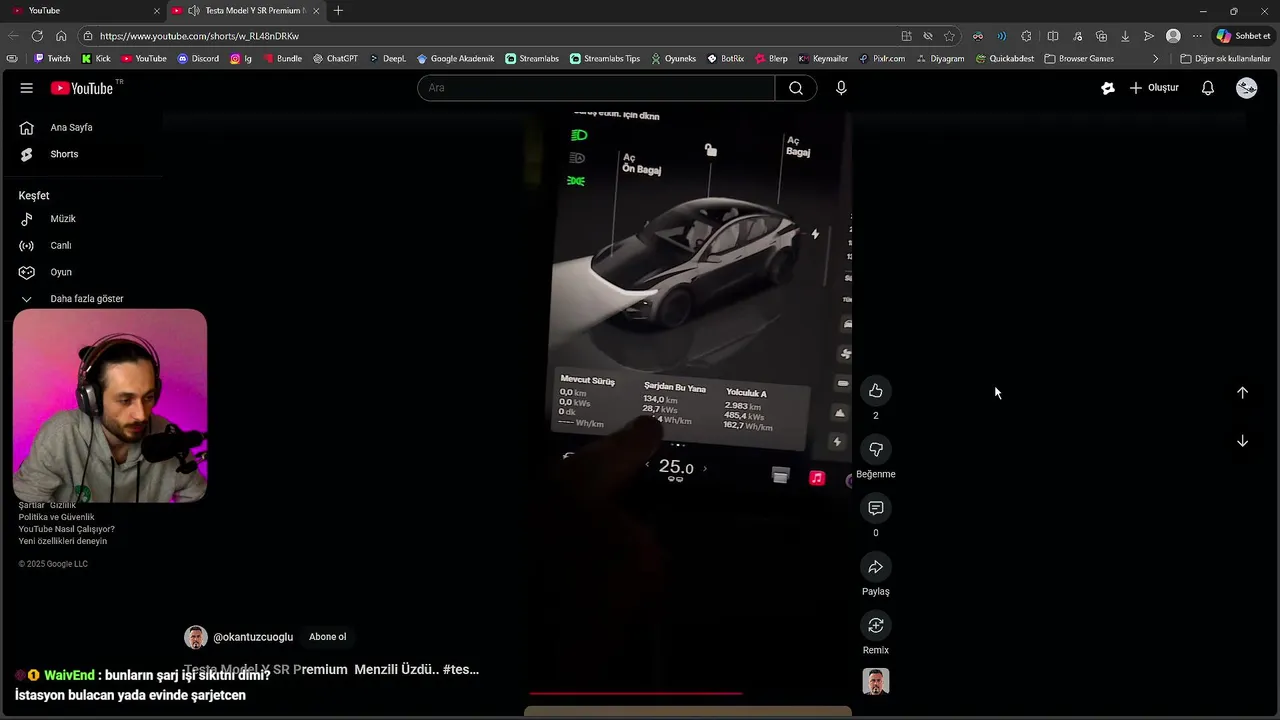Image resolution: width=1280 pixels, height=720 pixels.
Task: Click the YouTube logo
Action: pos(82,88)
